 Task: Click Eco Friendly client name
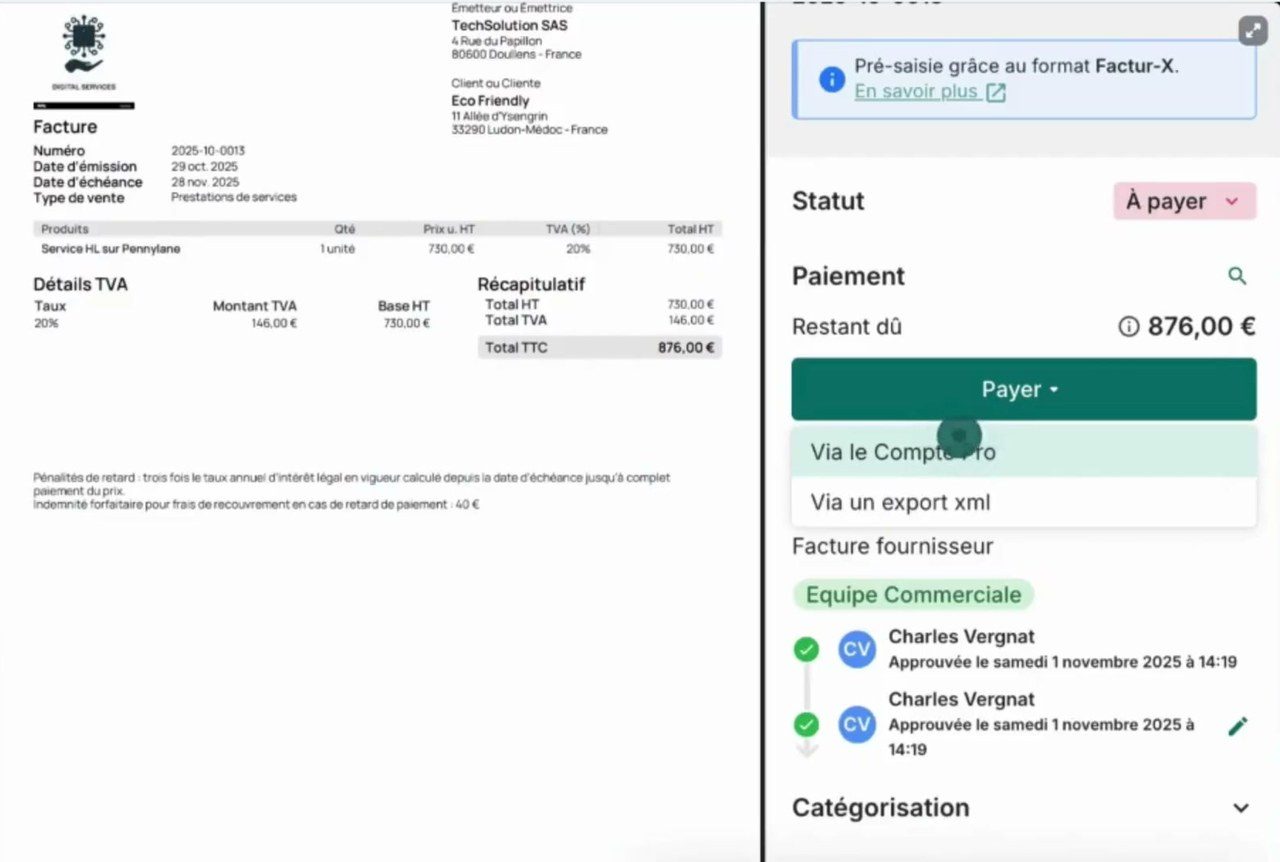click(x=490, y=101)
